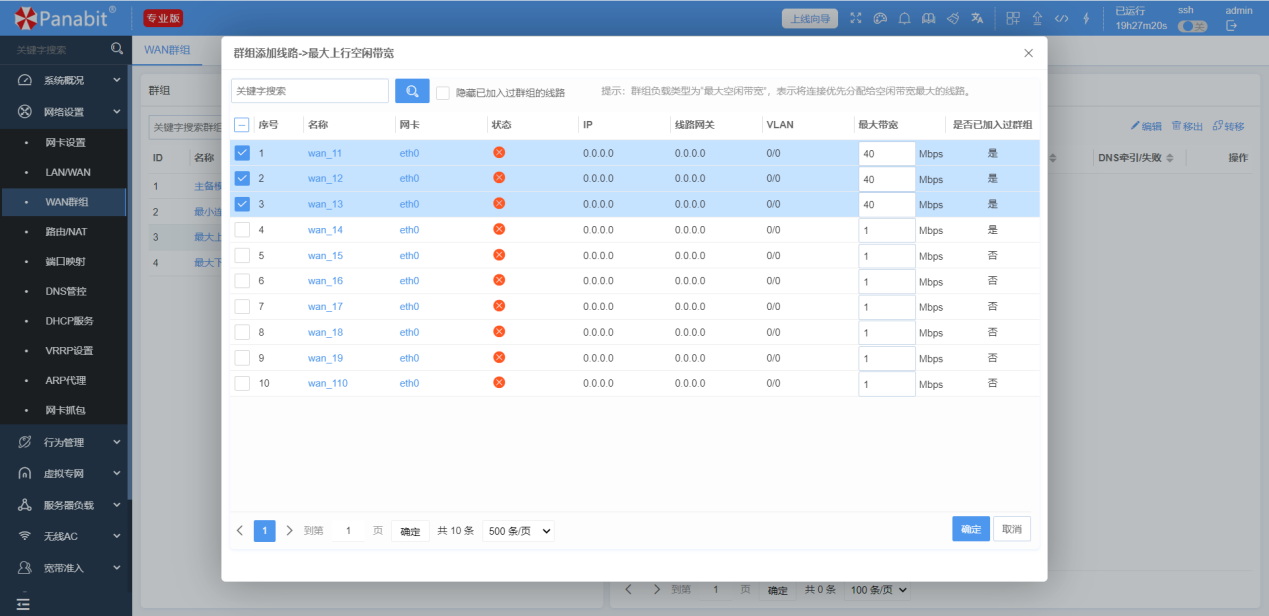Open the 500 条/页 page size dropdown
This screenshot has width=1269, height=616.
[x=518, y=531]
